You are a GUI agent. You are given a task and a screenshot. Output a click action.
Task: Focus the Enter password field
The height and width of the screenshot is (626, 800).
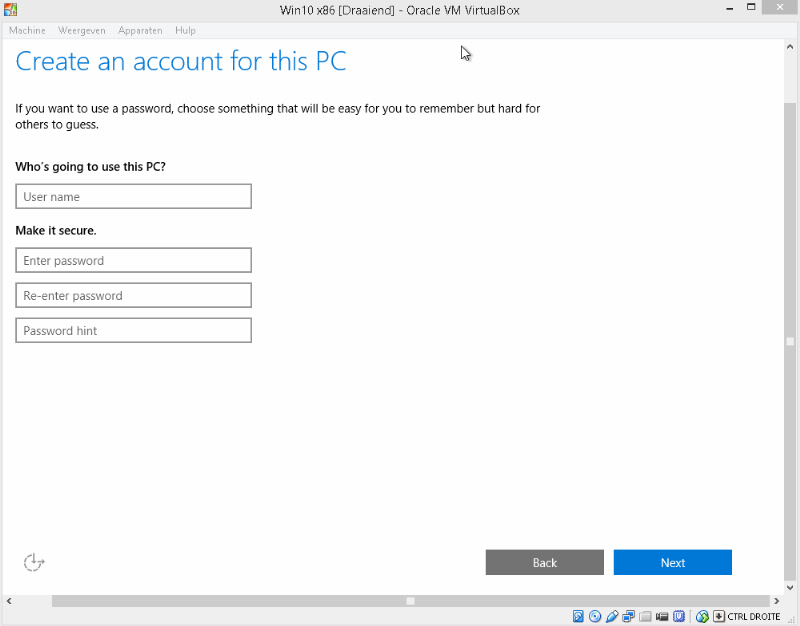133,261
